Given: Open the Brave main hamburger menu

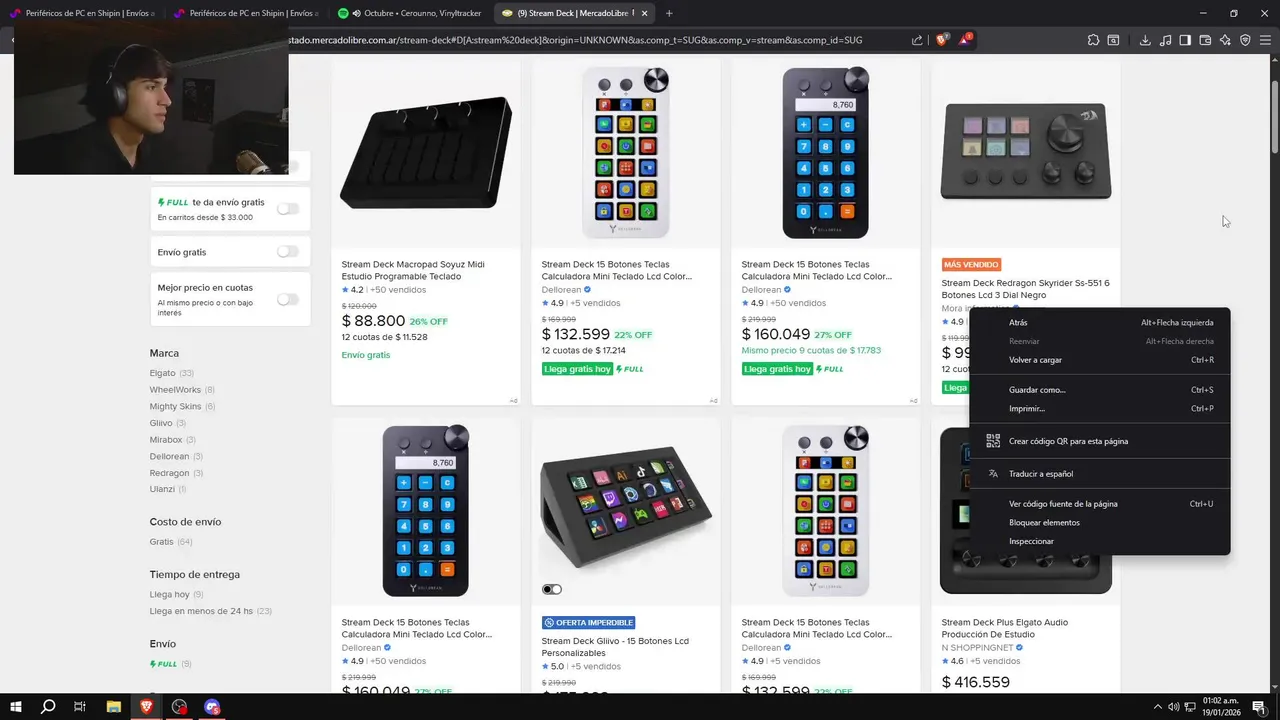Looking at the screenshot, I should click(x=1266, y=40).
